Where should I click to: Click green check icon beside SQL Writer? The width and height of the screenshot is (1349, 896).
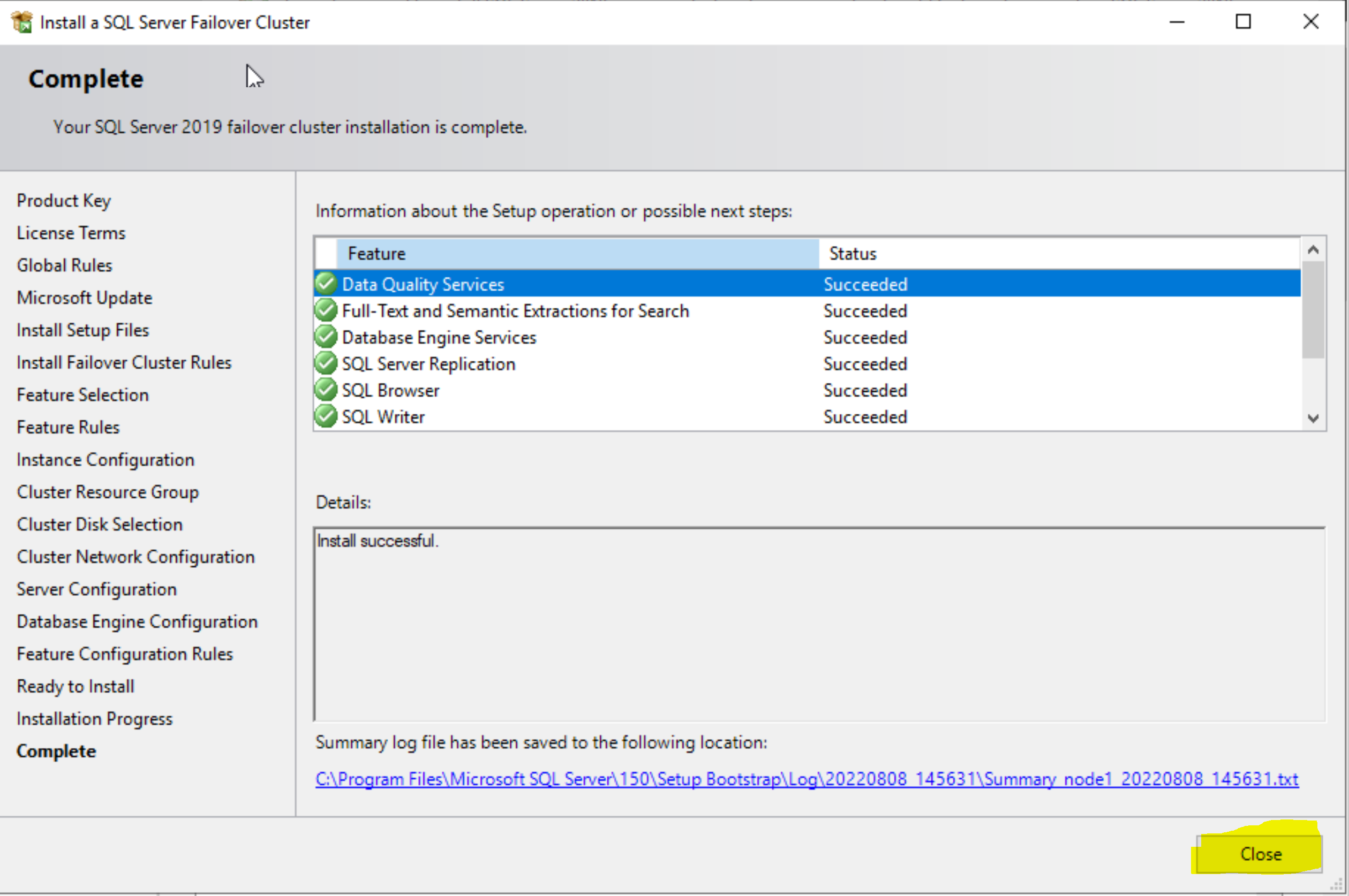tap(326, 416)
